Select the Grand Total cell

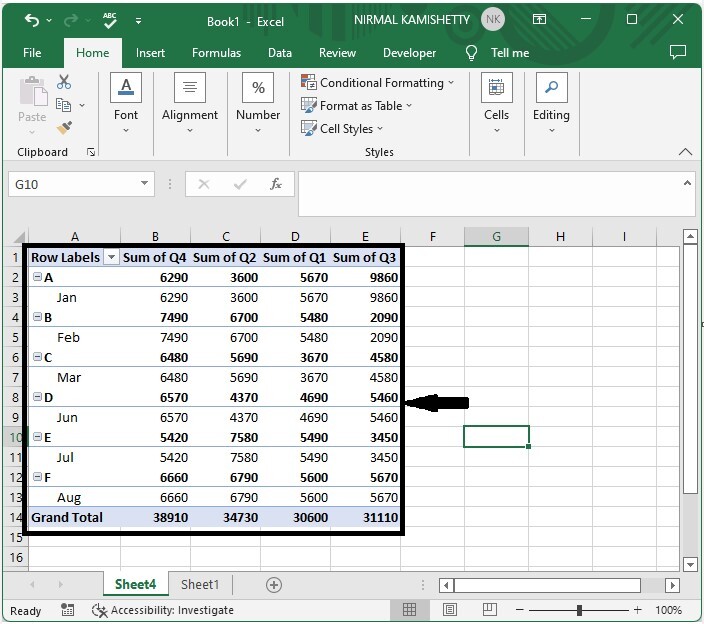(x=74, y=518)
